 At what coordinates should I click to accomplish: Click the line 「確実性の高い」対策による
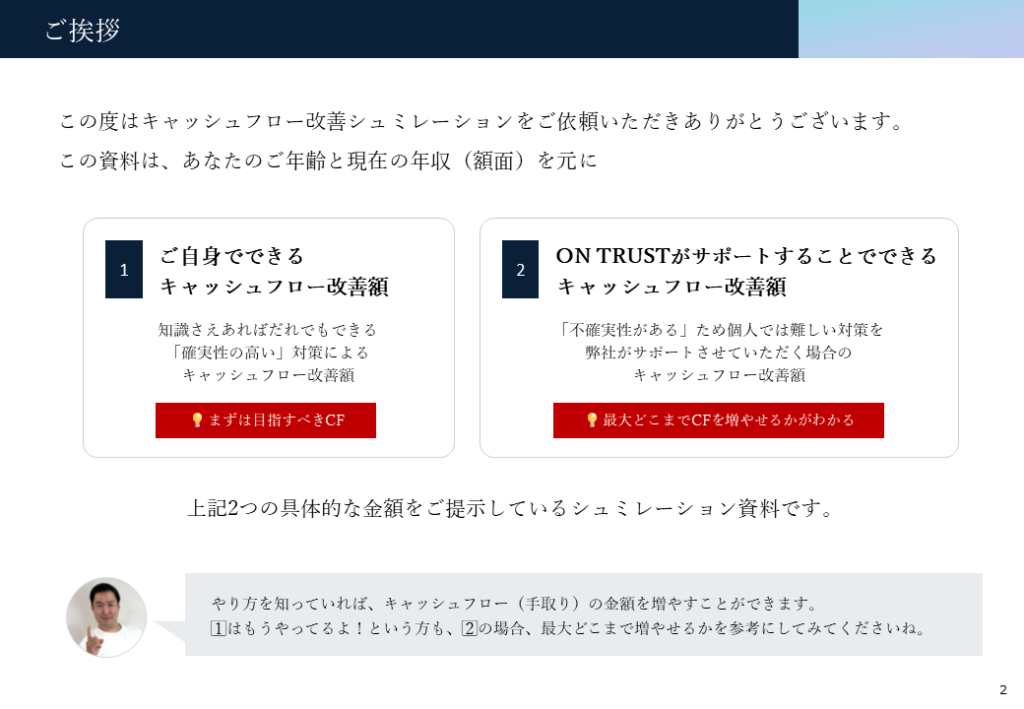point(268,353)
